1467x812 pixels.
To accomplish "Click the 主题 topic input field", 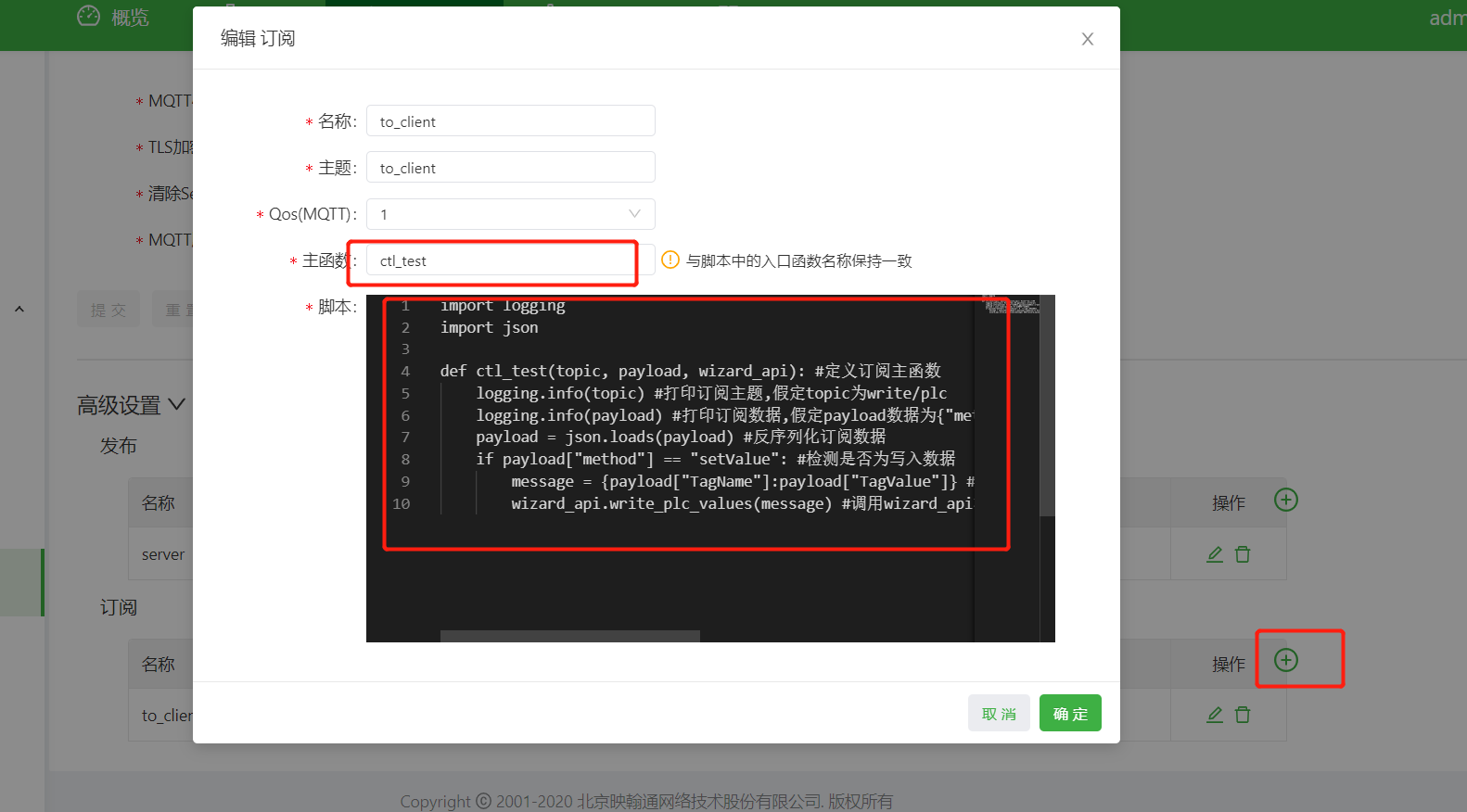I will coord(510,168).
